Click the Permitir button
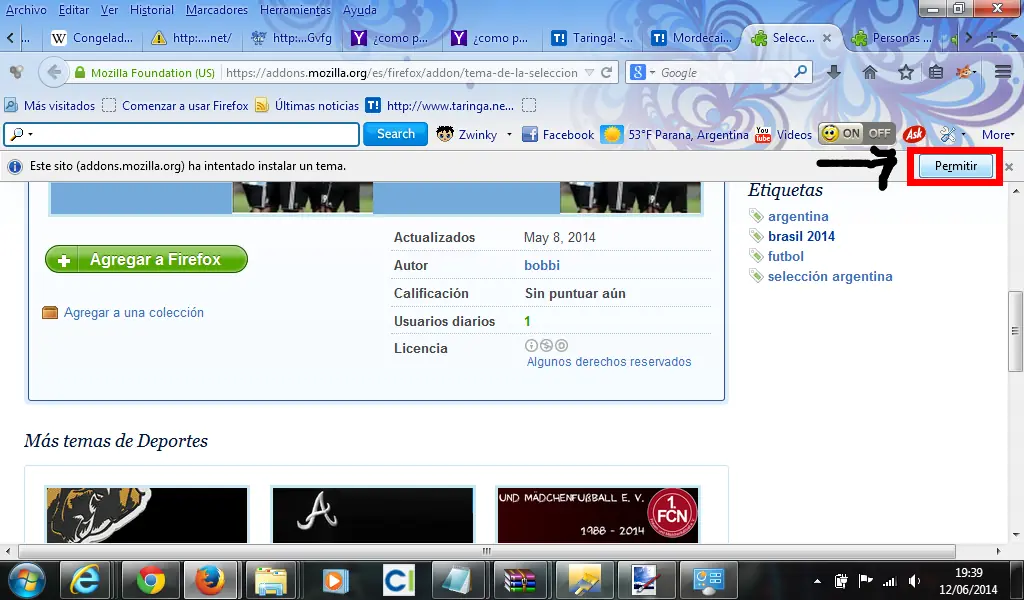1024x600 pixels. 955,166
